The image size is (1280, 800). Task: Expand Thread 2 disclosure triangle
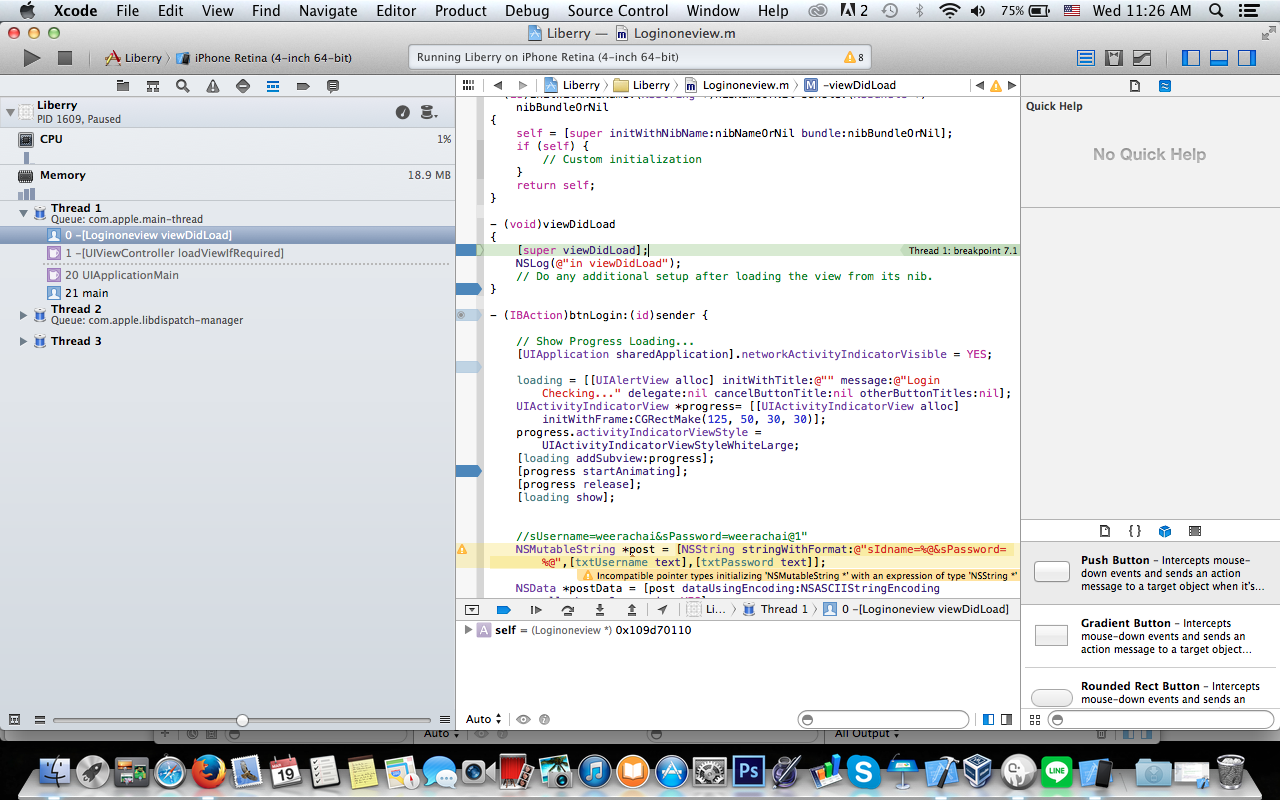click(x=24, y=315)
